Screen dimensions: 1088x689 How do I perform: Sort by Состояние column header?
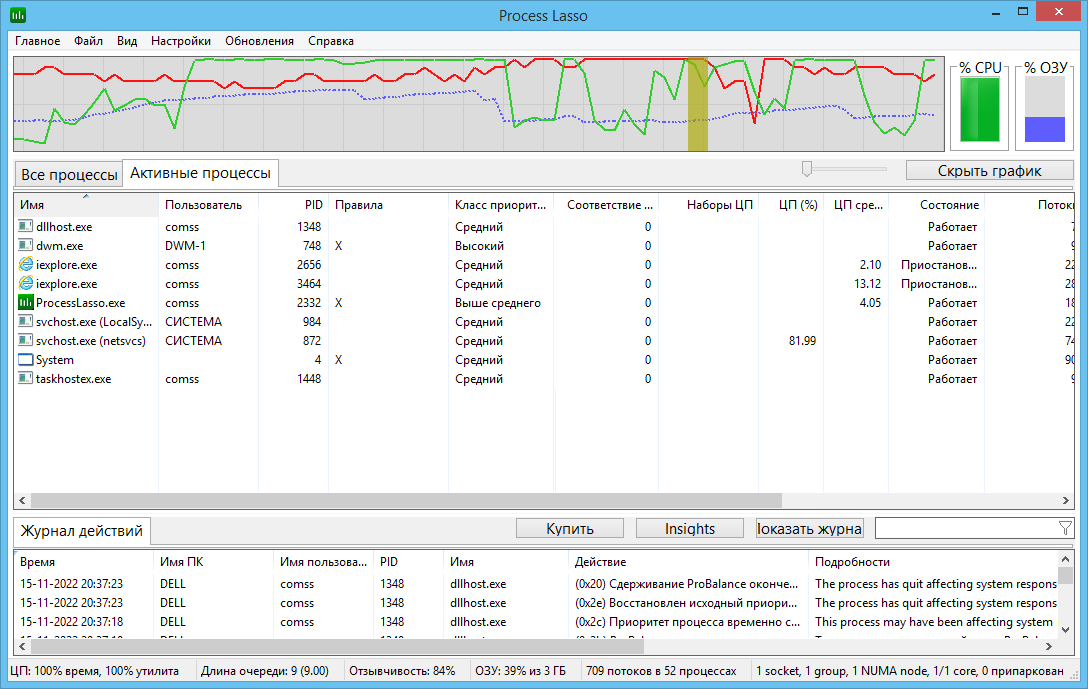tap(937, 205)
